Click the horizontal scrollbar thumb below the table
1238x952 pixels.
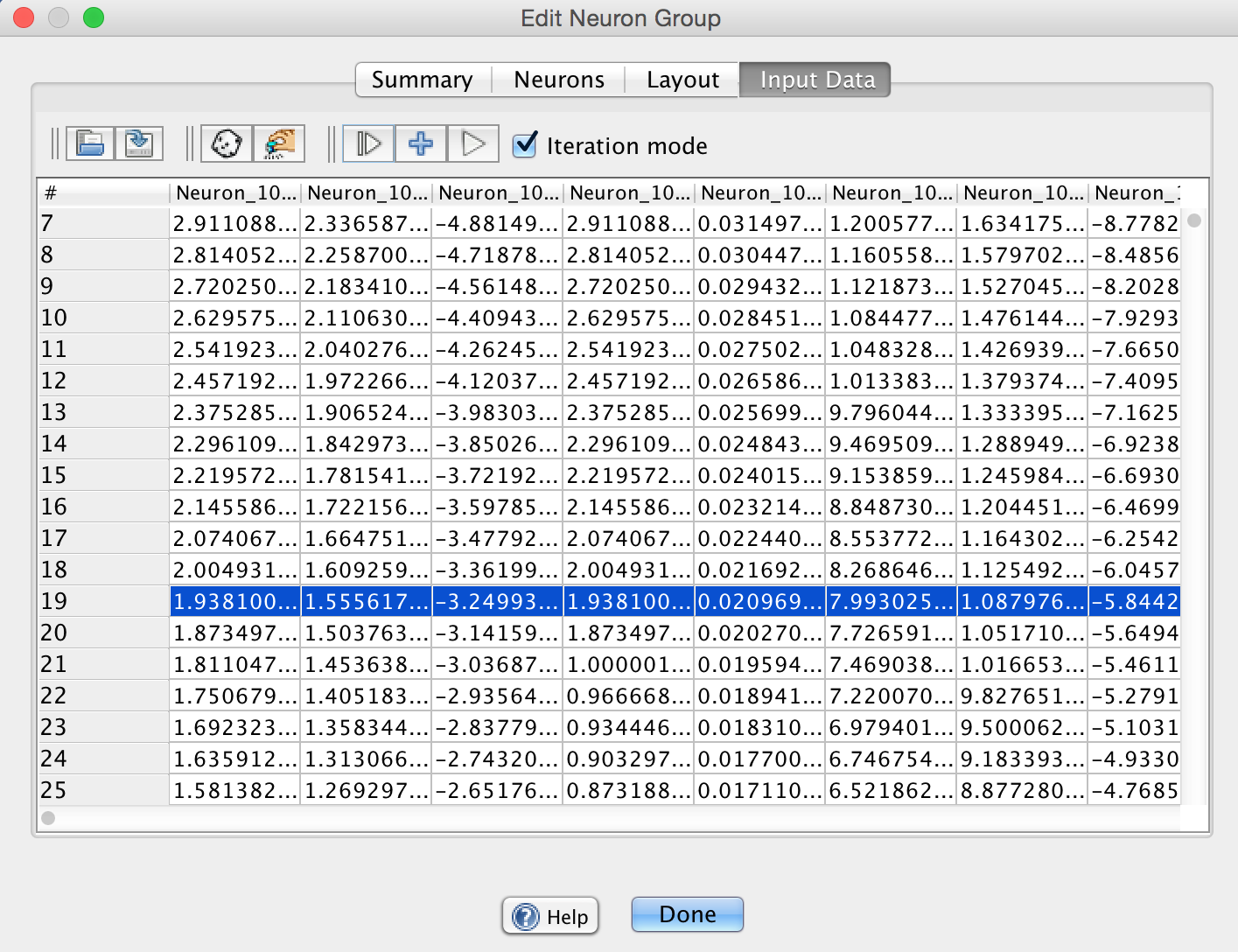49,818
